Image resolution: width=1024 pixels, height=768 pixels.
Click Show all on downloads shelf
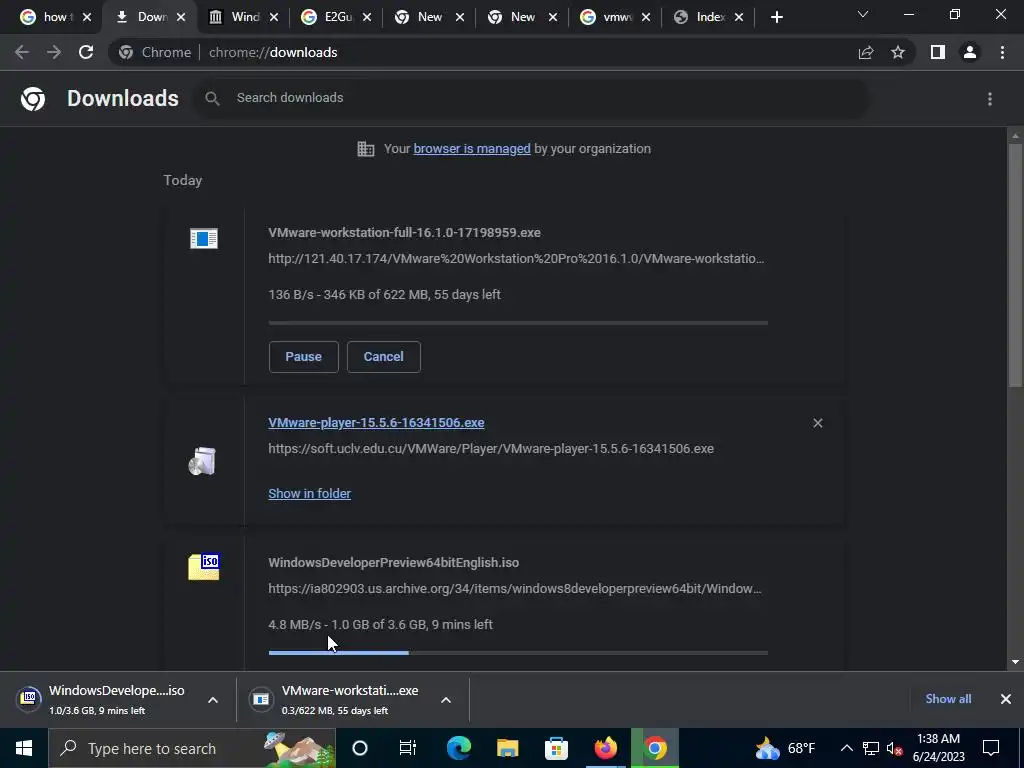click(948, 699)
